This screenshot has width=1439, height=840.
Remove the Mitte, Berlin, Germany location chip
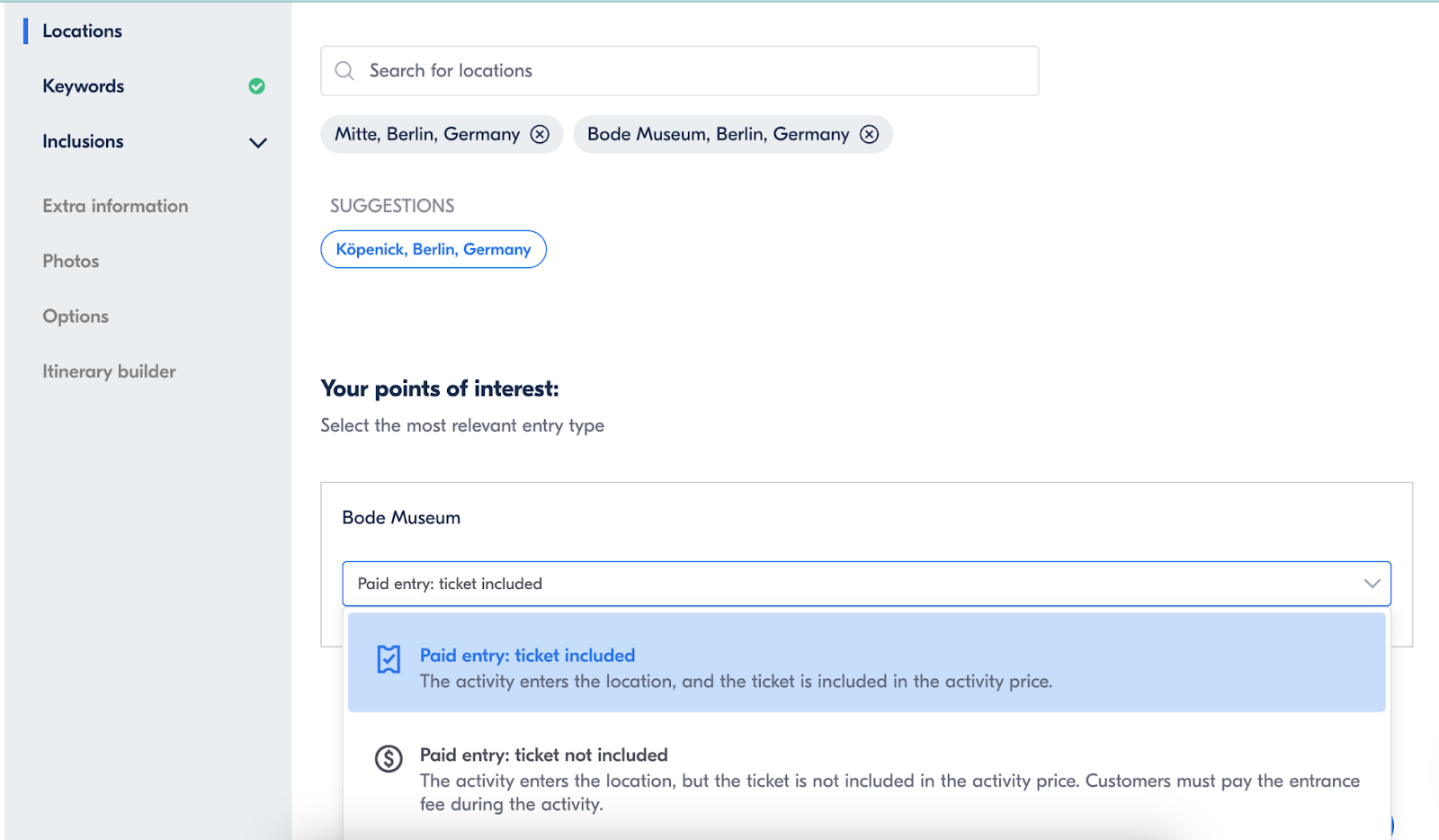tap(540, 135)
